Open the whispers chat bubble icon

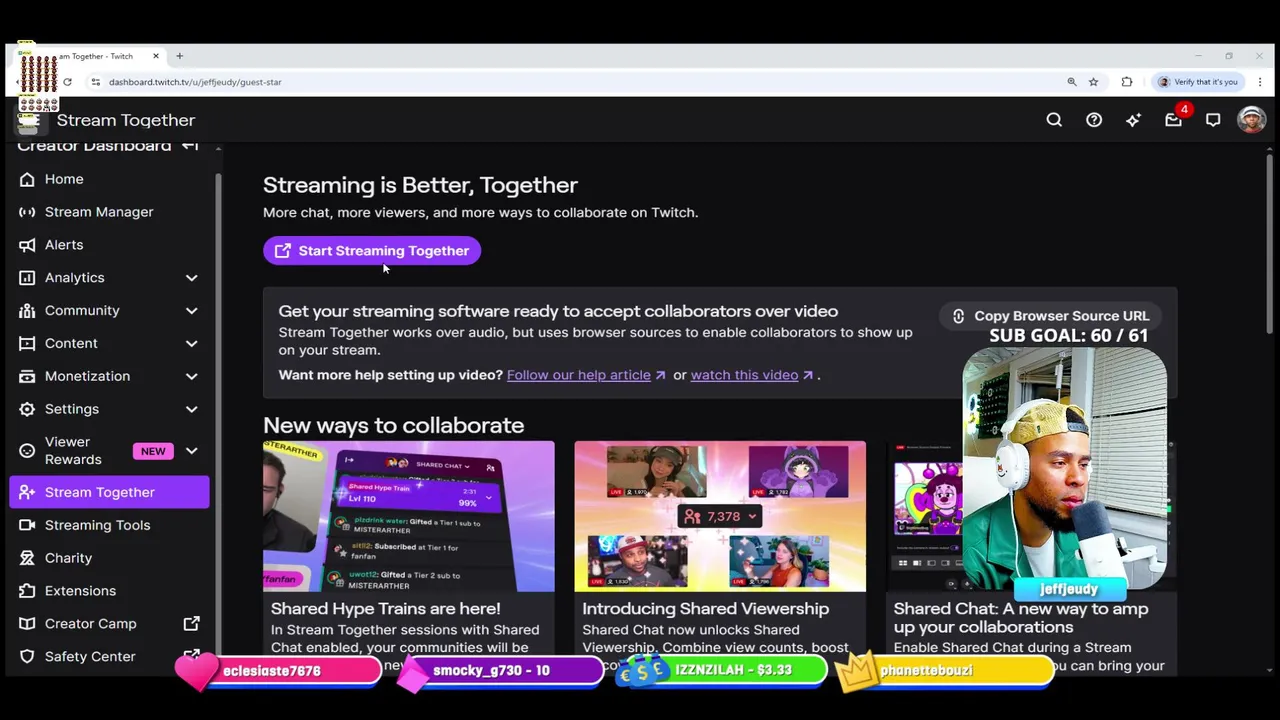point(1213,120)
